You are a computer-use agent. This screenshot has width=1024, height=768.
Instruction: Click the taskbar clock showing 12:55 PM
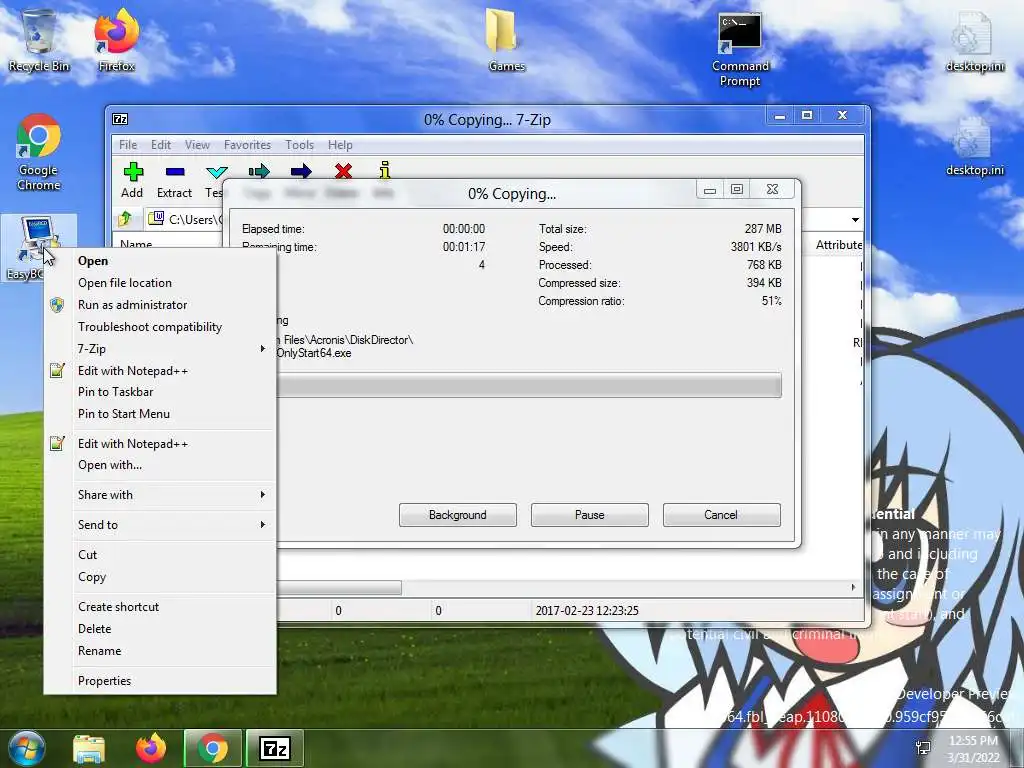973,748
